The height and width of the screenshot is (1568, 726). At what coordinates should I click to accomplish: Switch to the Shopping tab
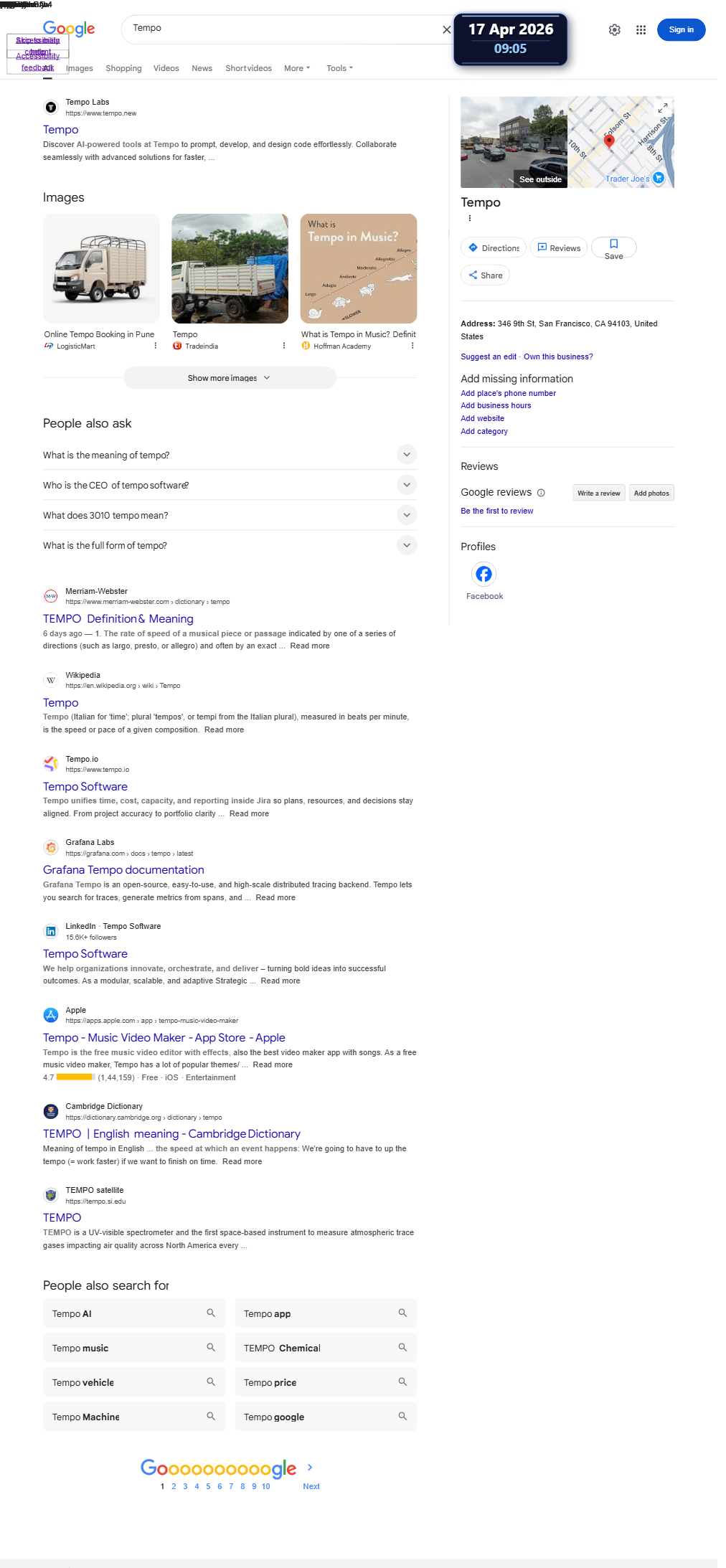point(123,68)
